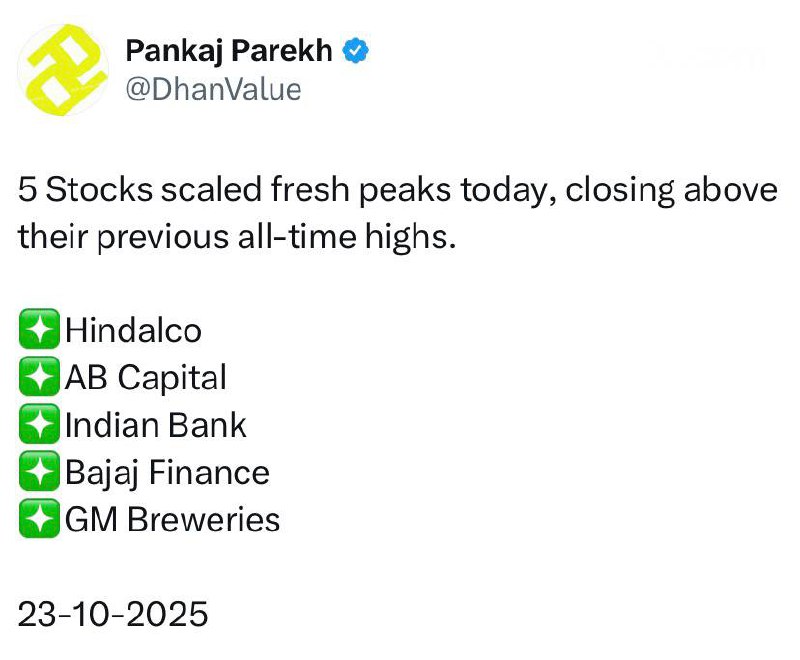
Task: Select the Indian Bank stock name
Action: click(x=155, y=426)
